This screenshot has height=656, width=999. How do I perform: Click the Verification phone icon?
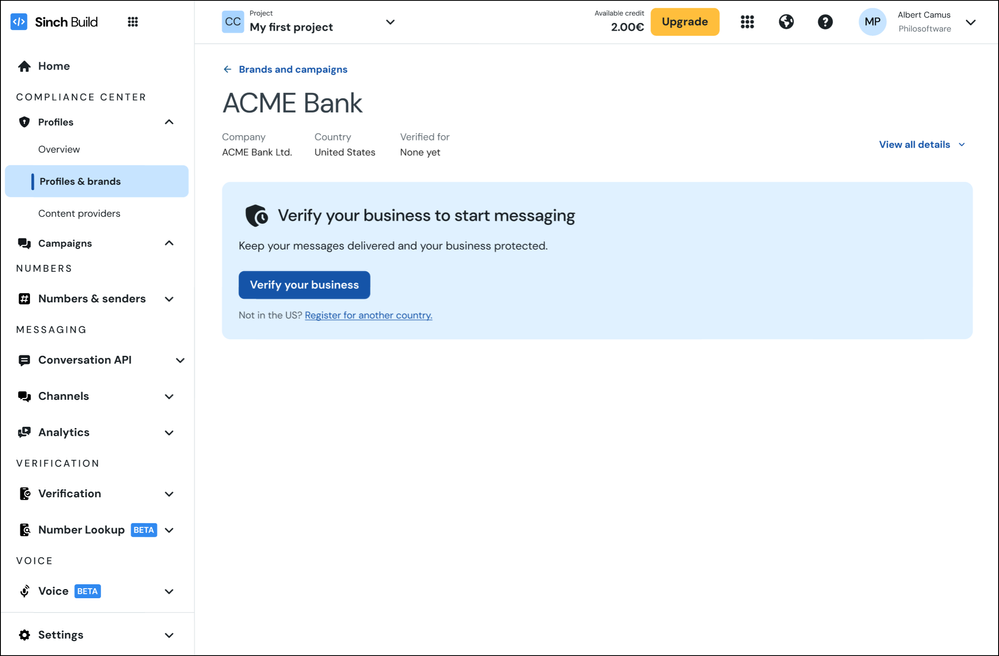(x=24, y=494)
